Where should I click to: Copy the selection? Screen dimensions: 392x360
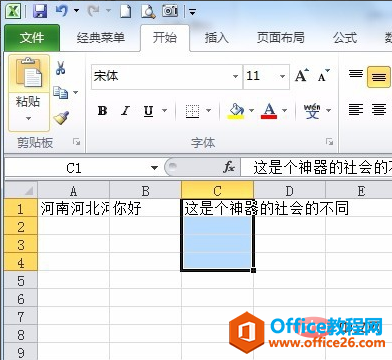click(x=60, y=92)
